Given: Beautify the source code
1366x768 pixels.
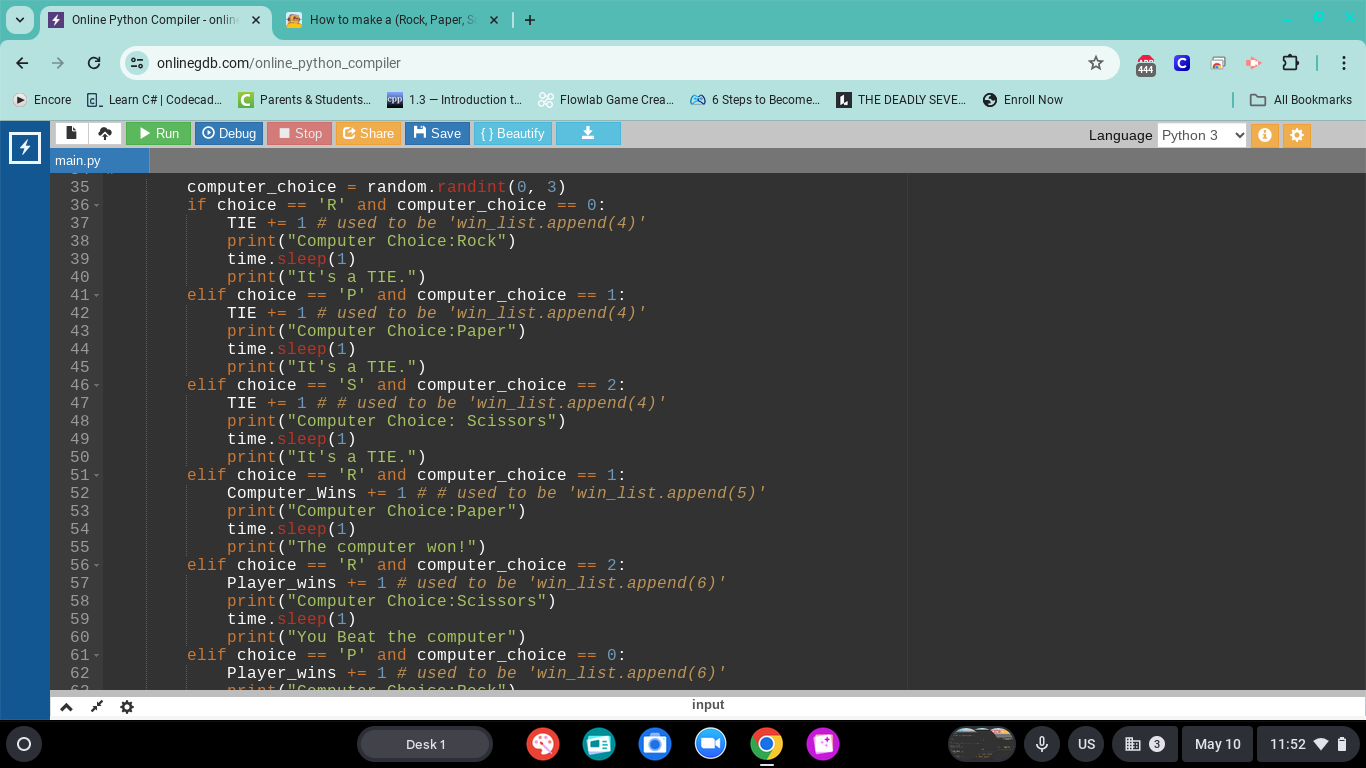Looking at the screenshot, I should (x=512, y=133).
